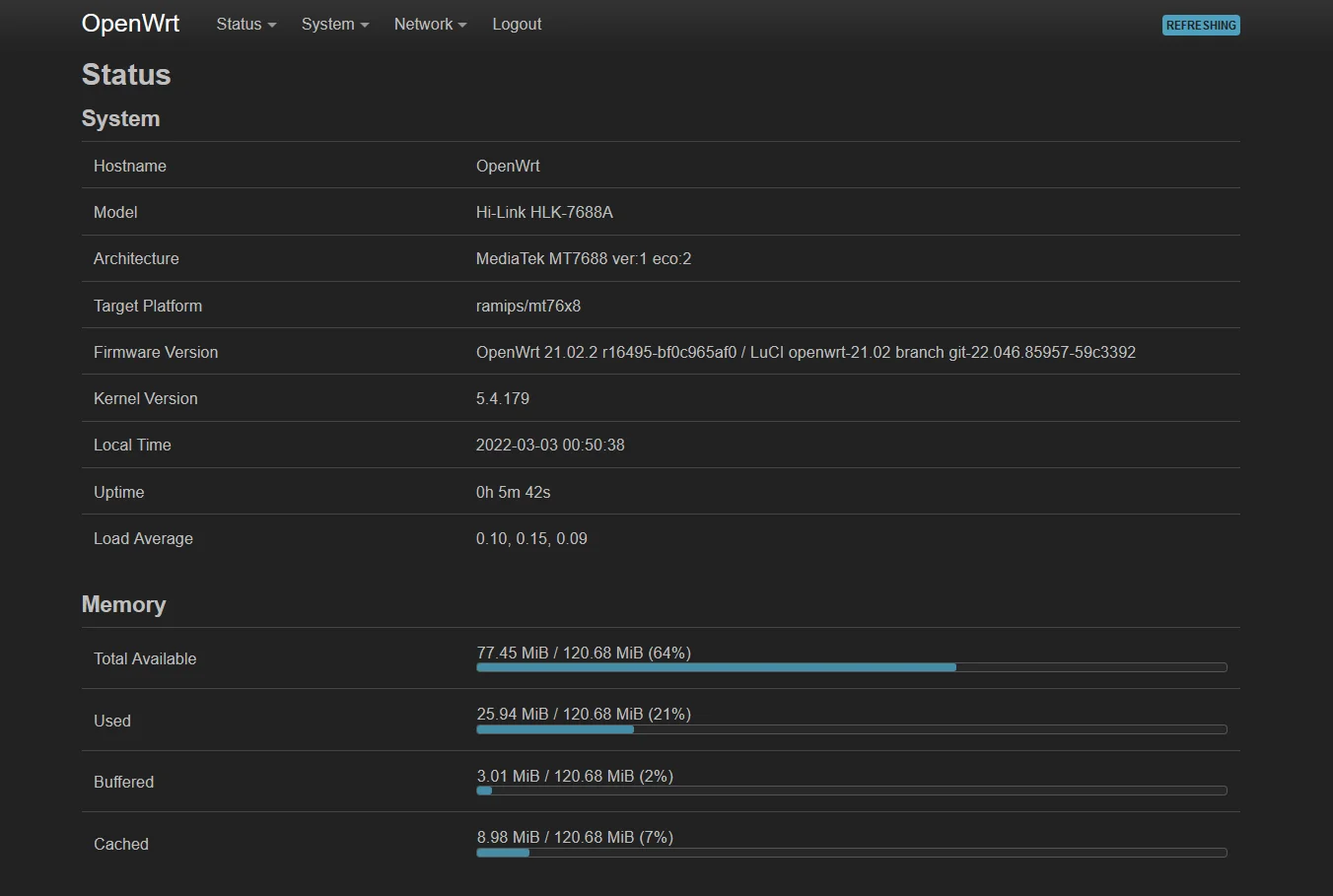The height and width of the screenshot is (896, 1333).
Task: Open the Network dropdown menu
Action: point(431,24)
